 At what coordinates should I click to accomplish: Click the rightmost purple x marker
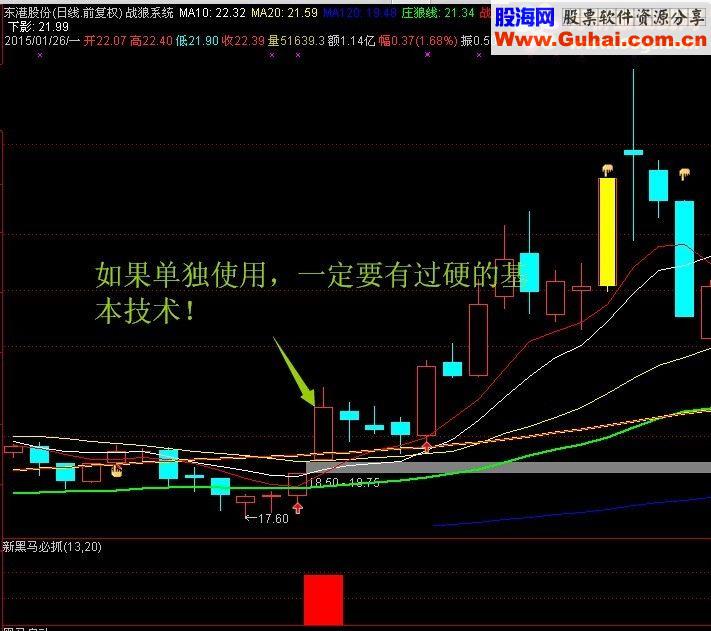(x=479, y=55)
